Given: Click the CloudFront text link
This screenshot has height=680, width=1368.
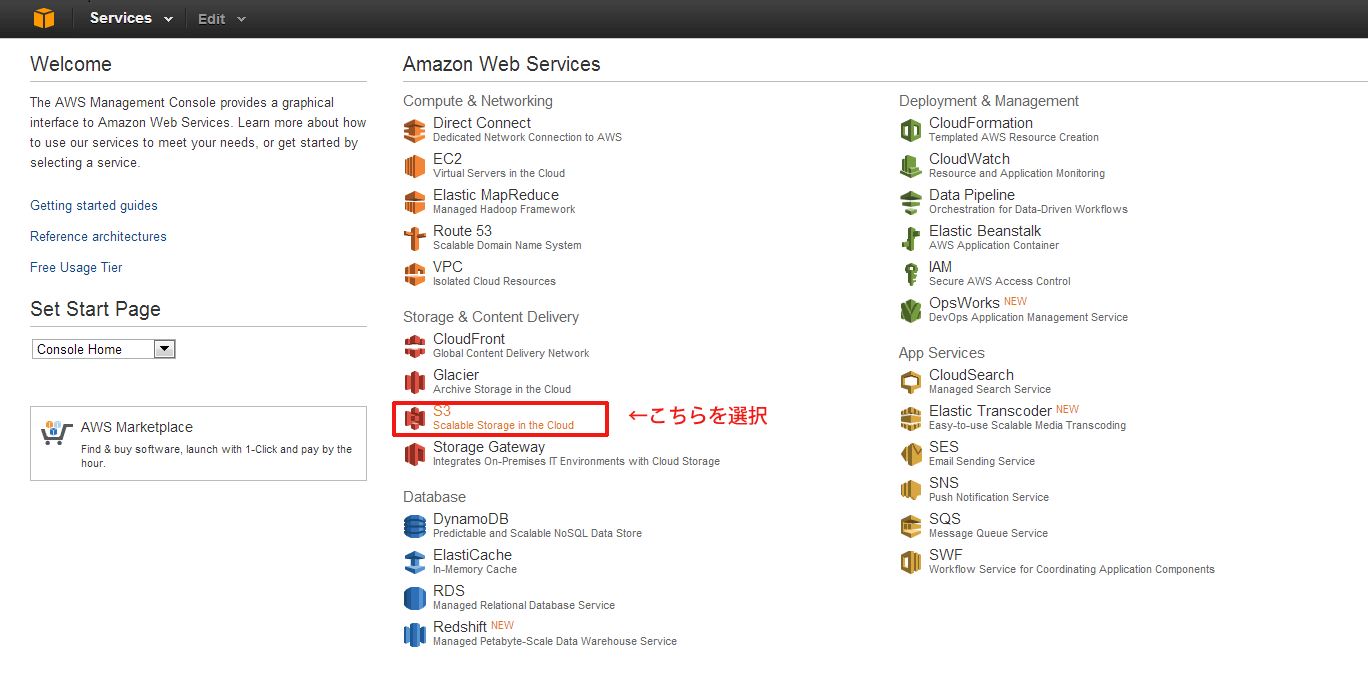Looking at the screenshot, I should point(469,339).
